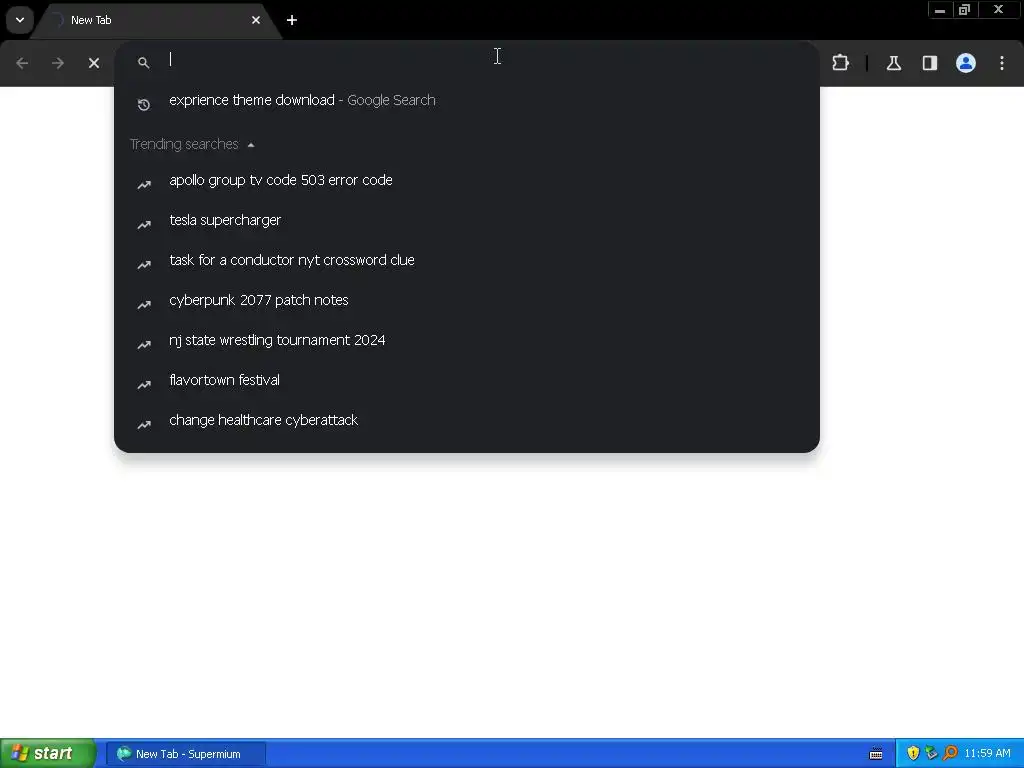Image resolution: width=1024 pixels, height=768 pixels.
Task: Open Chrome Labs flask icon
Action: pyautogui.click(x=894, y=63)
